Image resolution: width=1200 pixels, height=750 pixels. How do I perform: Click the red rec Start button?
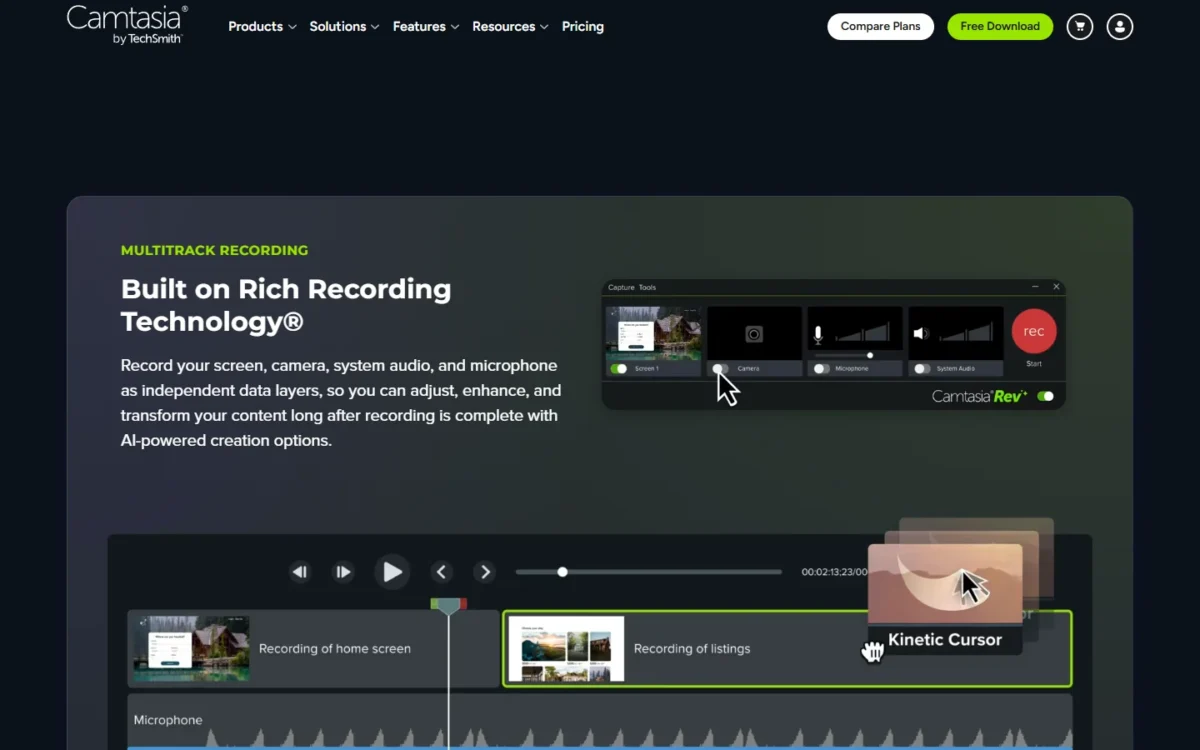(1034, 332)
